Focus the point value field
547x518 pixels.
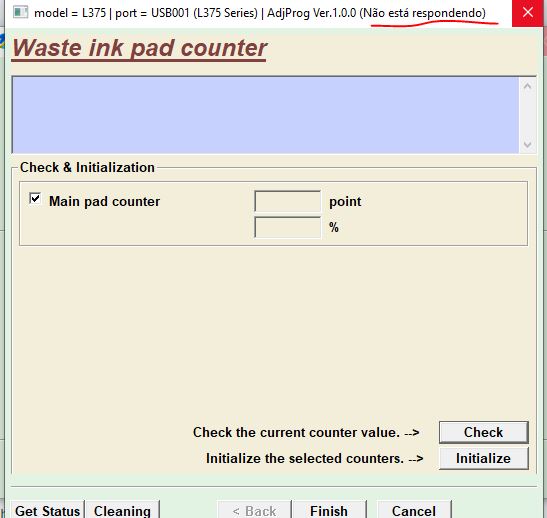(x=287, y=201)
